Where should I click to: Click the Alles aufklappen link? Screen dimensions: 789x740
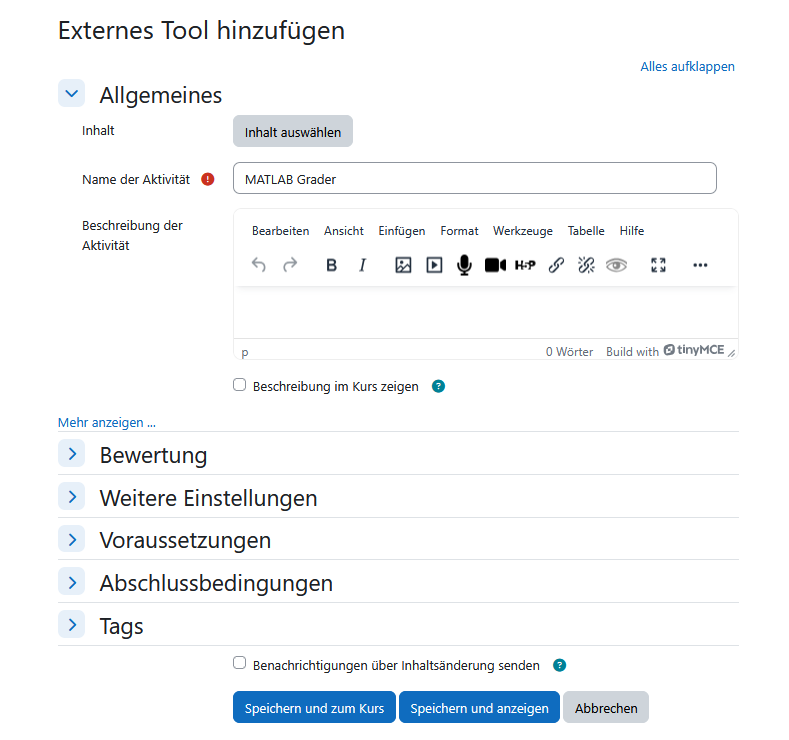tap(687, 66)
